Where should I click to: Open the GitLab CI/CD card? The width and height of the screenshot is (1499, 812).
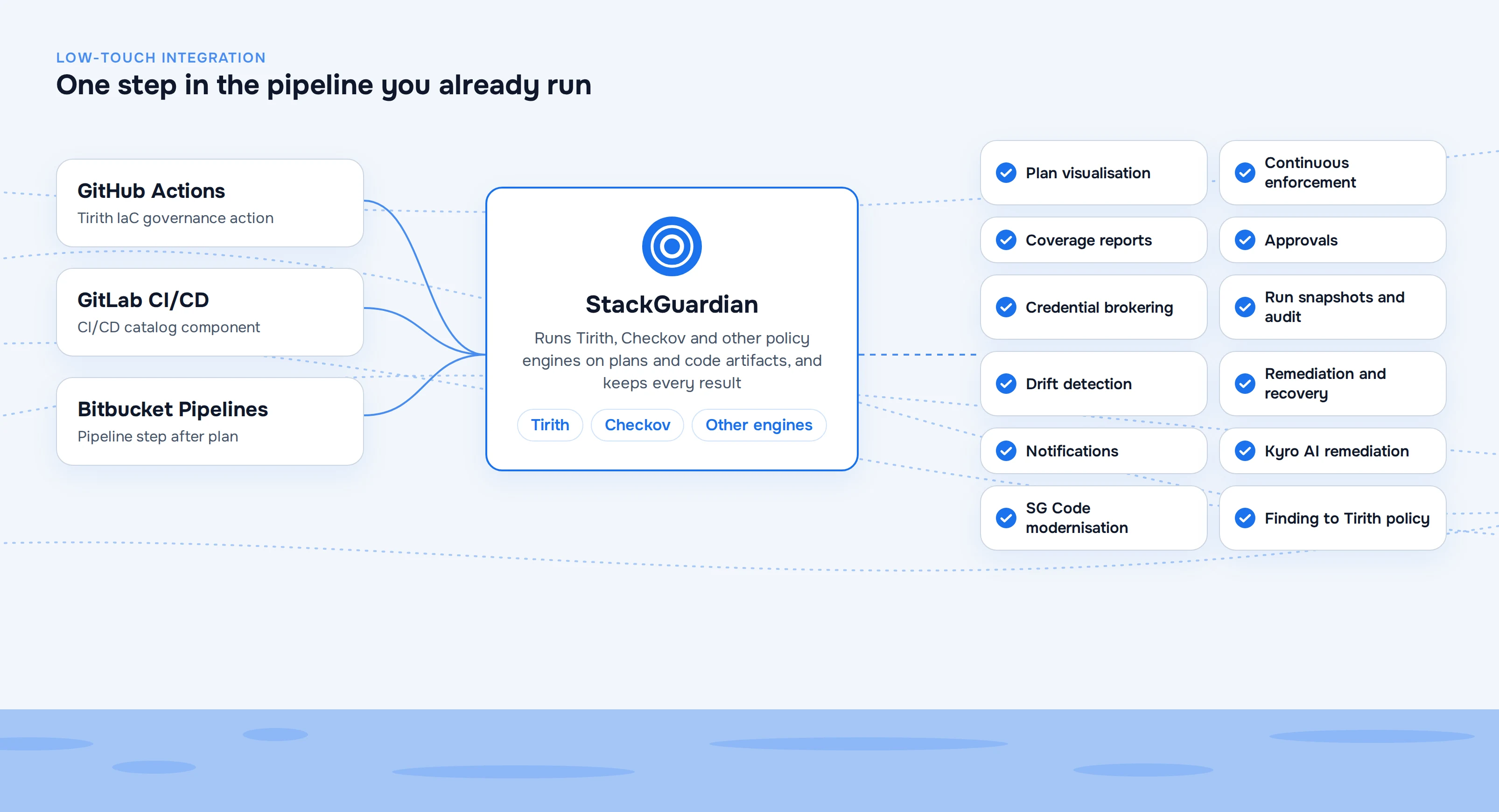[x=210, y=312]
